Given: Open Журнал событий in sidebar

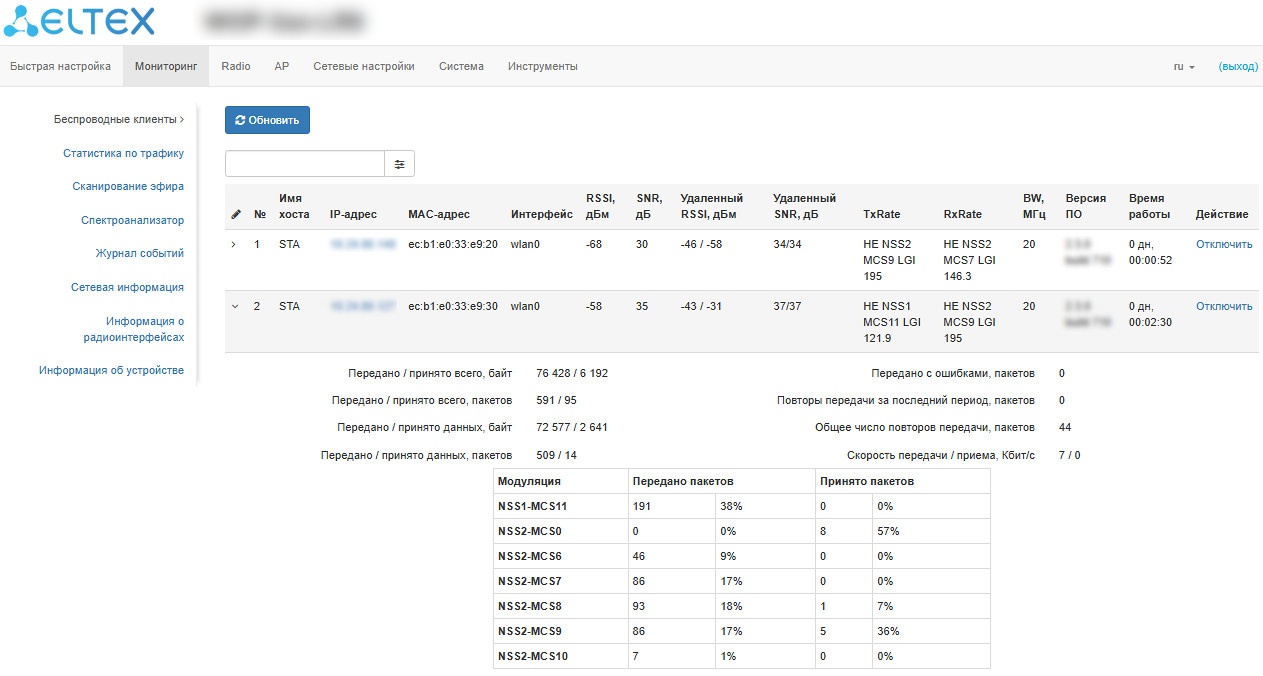Looking at the screenshot, I should [139, 254].
